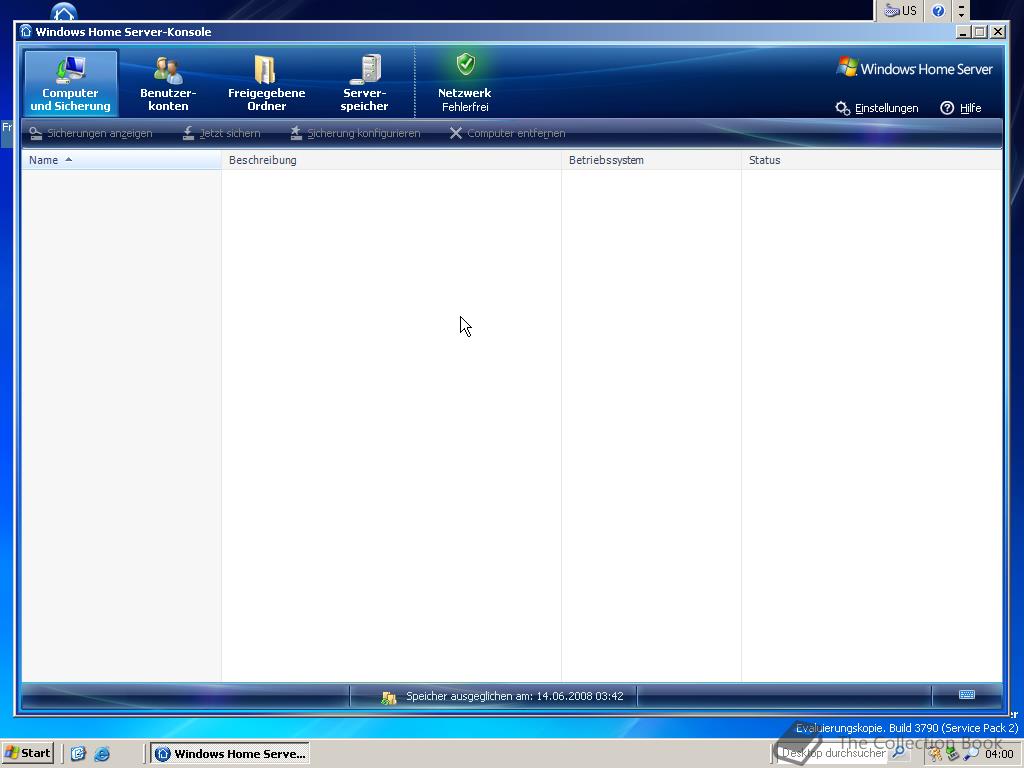Click the desktop search magnifier button
Image resolution: width=1024 pixels, height=768 pixels.
click(x=899, y=753)
